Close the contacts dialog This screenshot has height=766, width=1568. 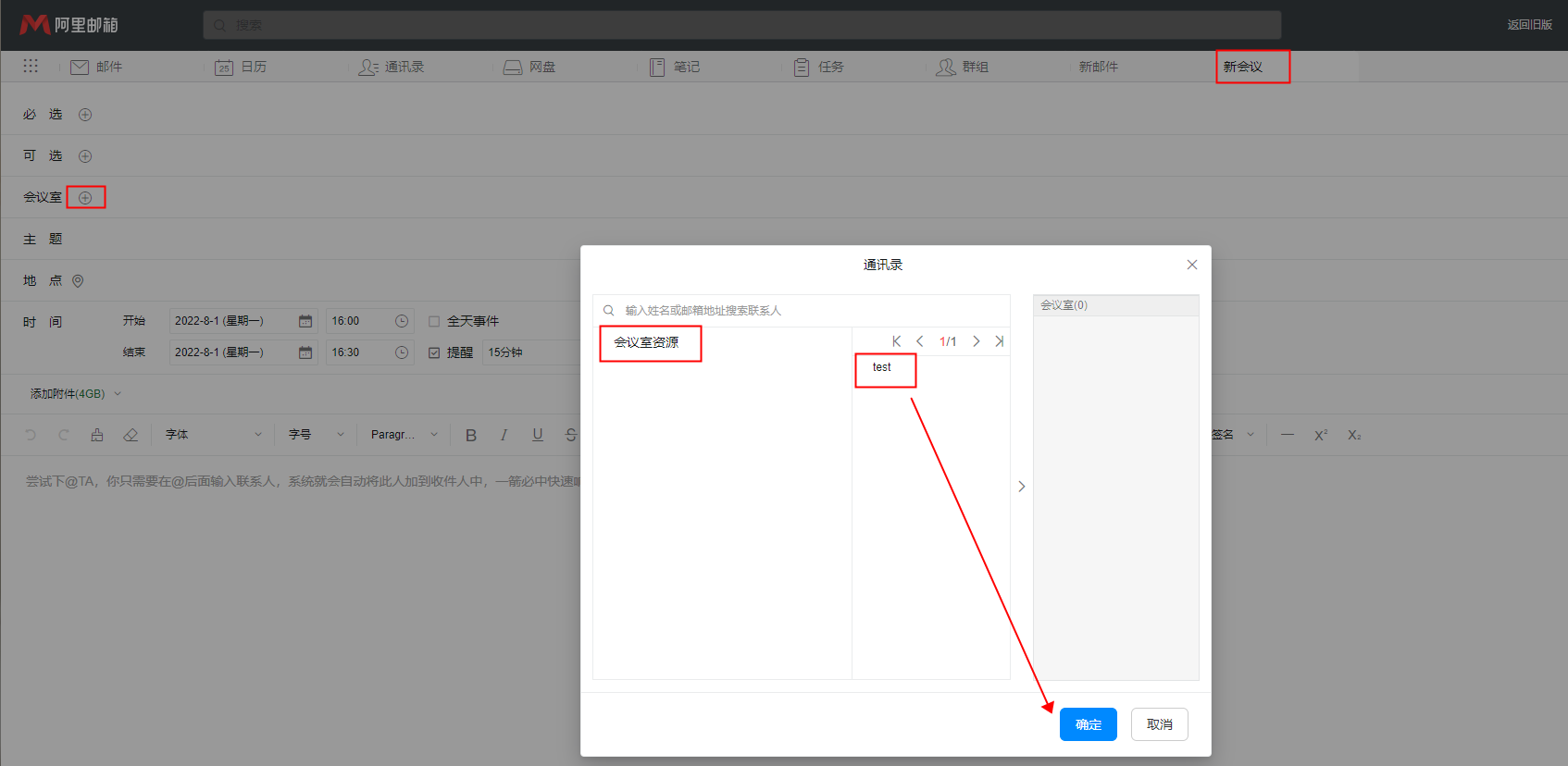tap(1192, 265)
